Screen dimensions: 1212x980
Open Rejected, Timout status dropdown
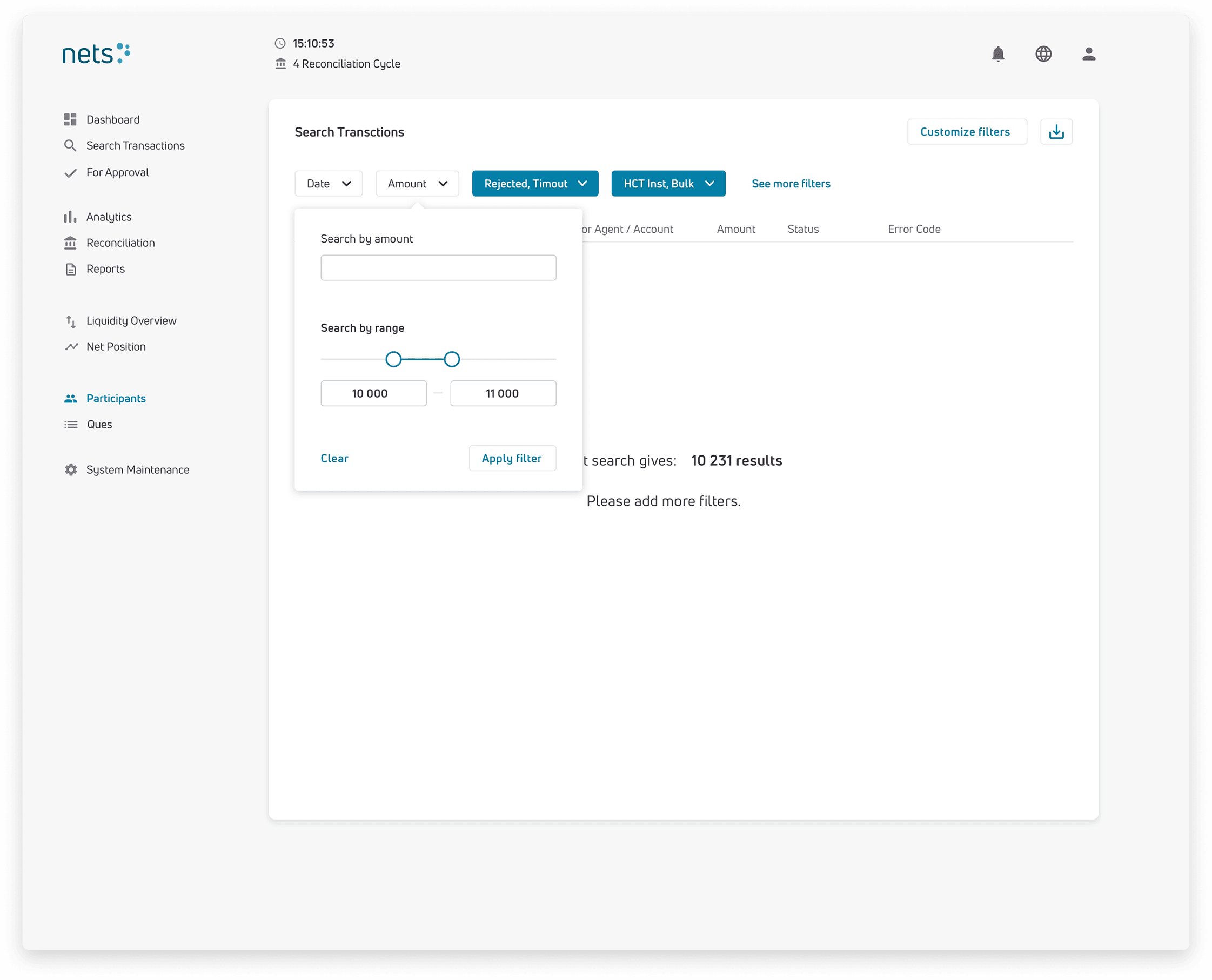point(534,184)
